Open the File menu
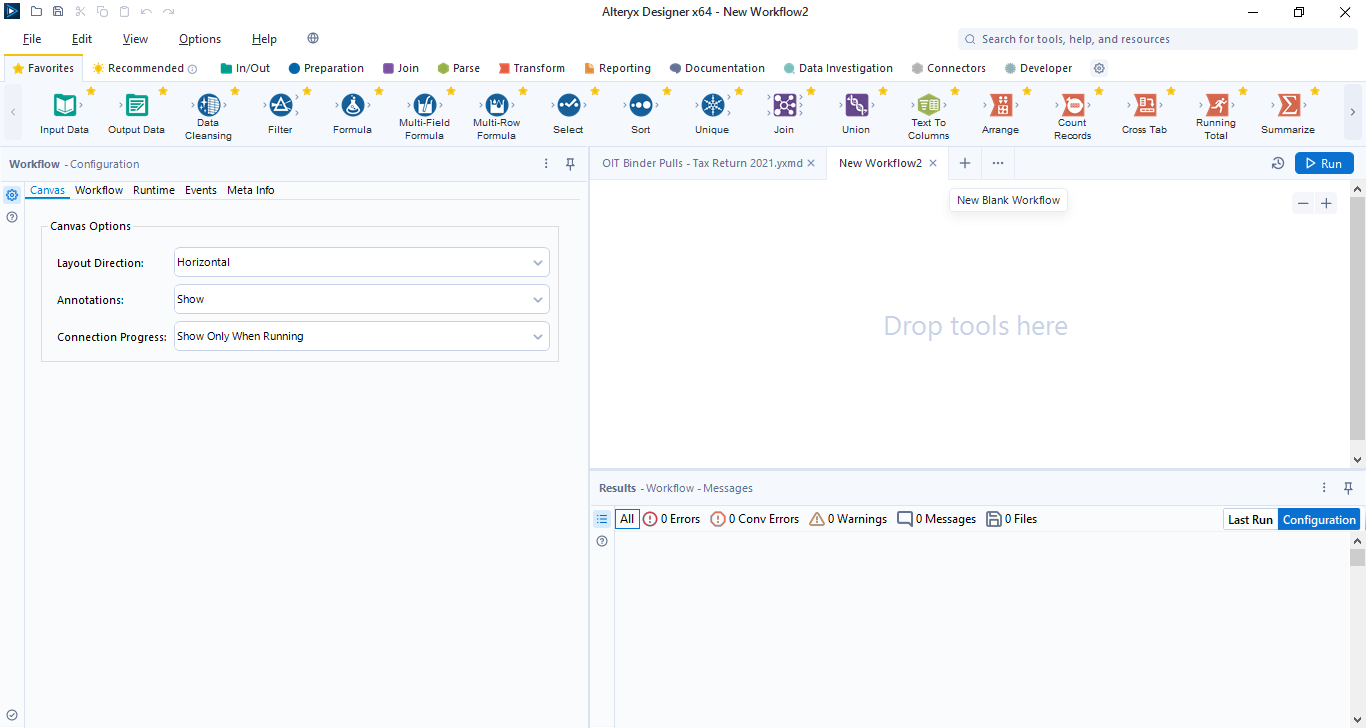The height and width of the screenshot is (728, 1366). tap(32, 39)
